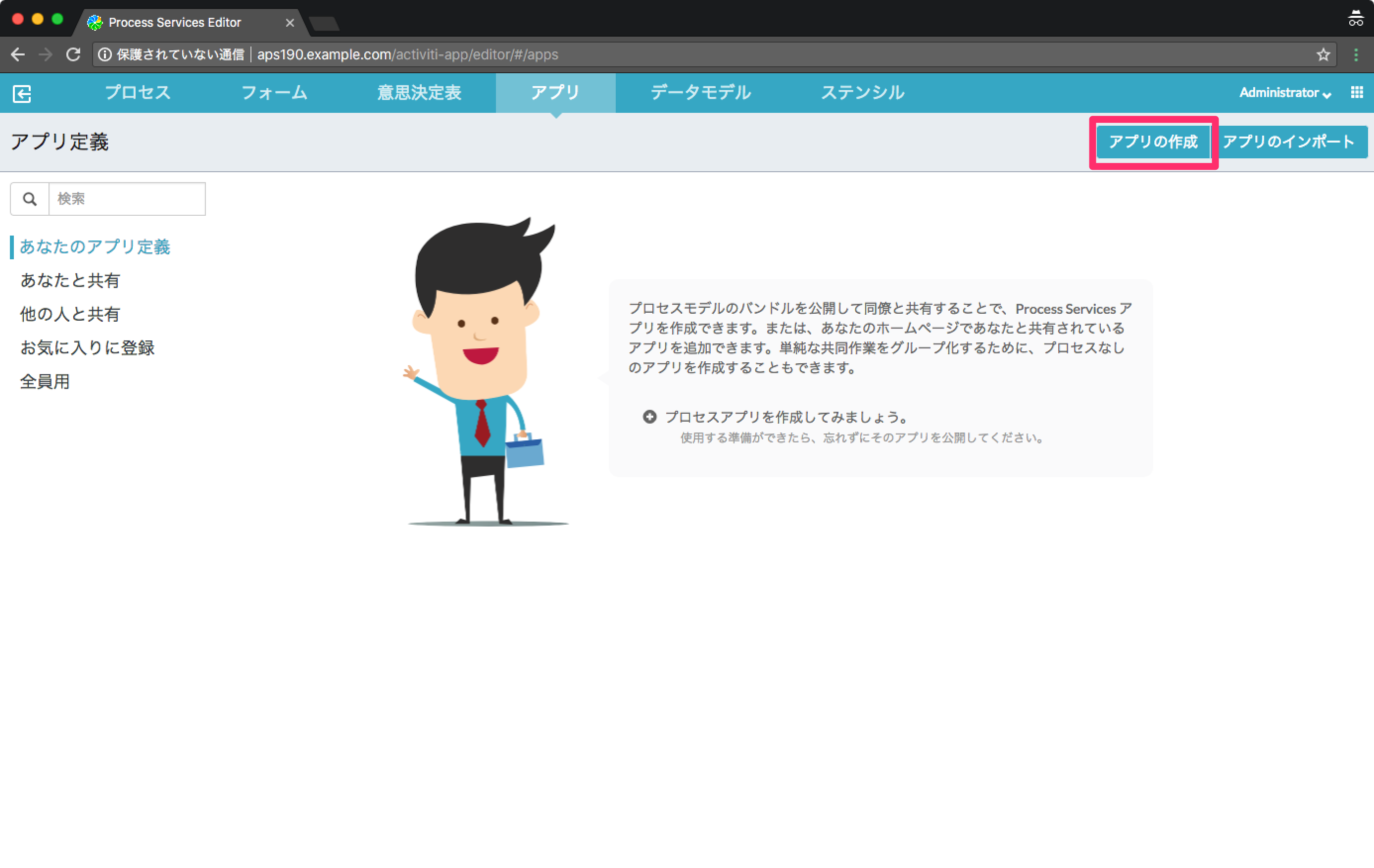Open the 意思決定表 tab
The height and width of the screenshot is (868, 1374).
[419, 93]
